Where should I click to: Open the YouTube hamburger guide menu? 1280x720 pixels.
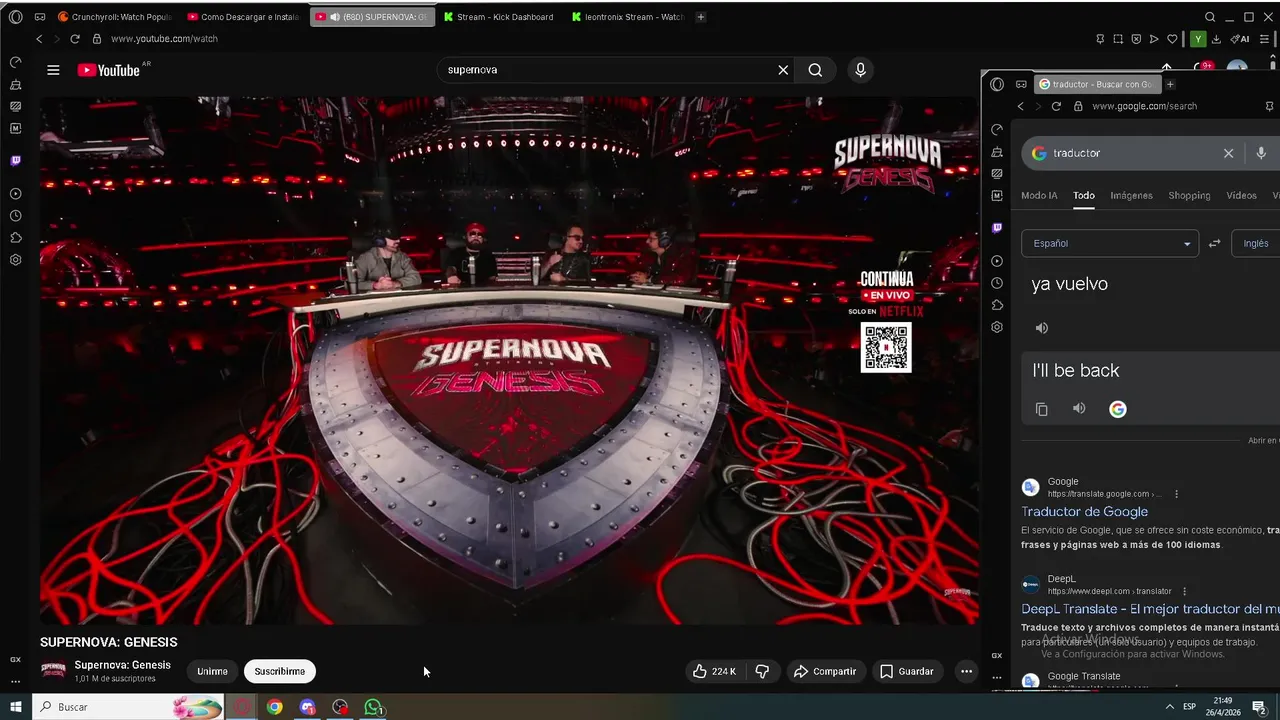click(x=53, y=70)
